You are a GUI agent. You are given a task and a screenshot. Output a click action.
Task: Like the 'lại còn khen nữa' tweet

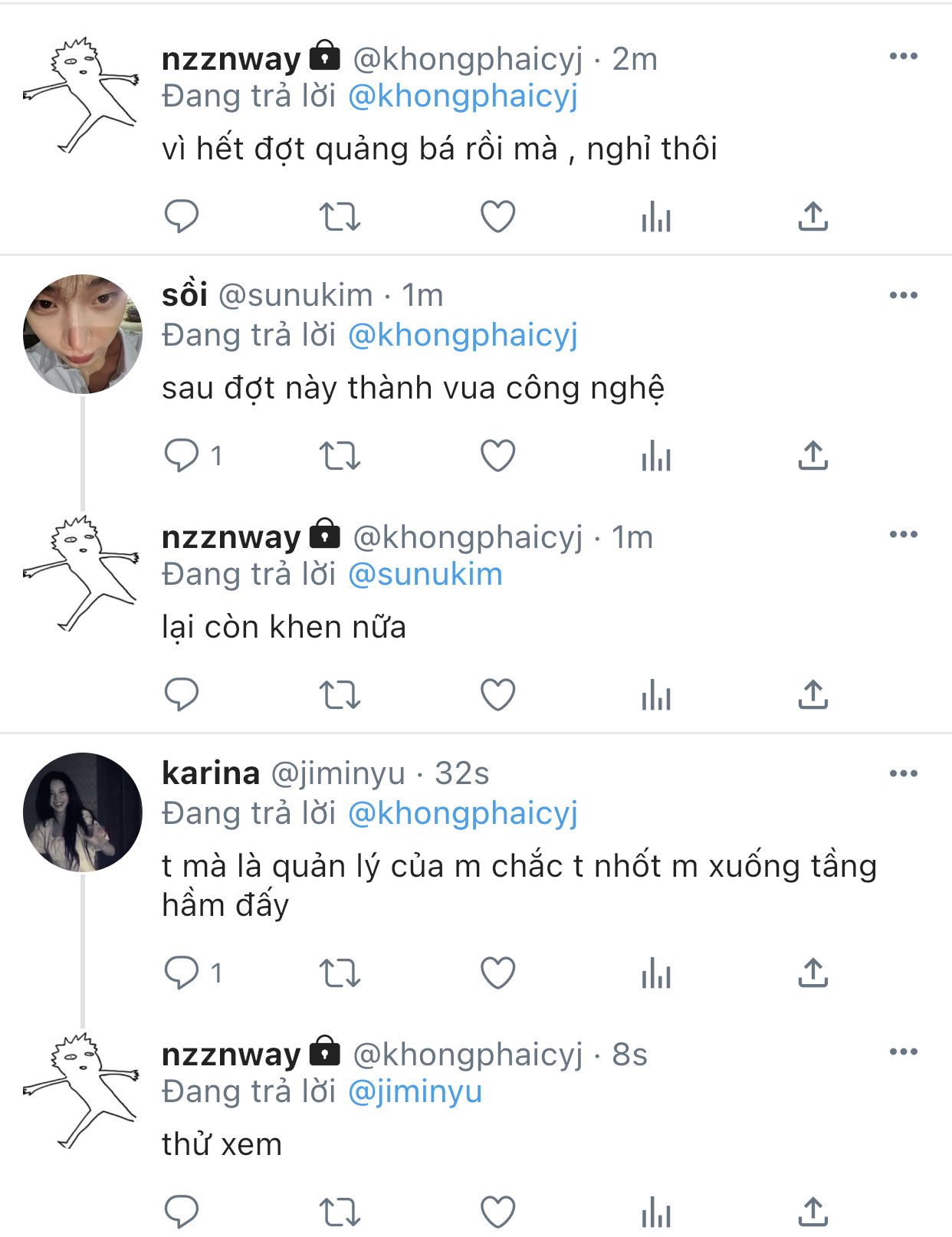coord(497,695)
